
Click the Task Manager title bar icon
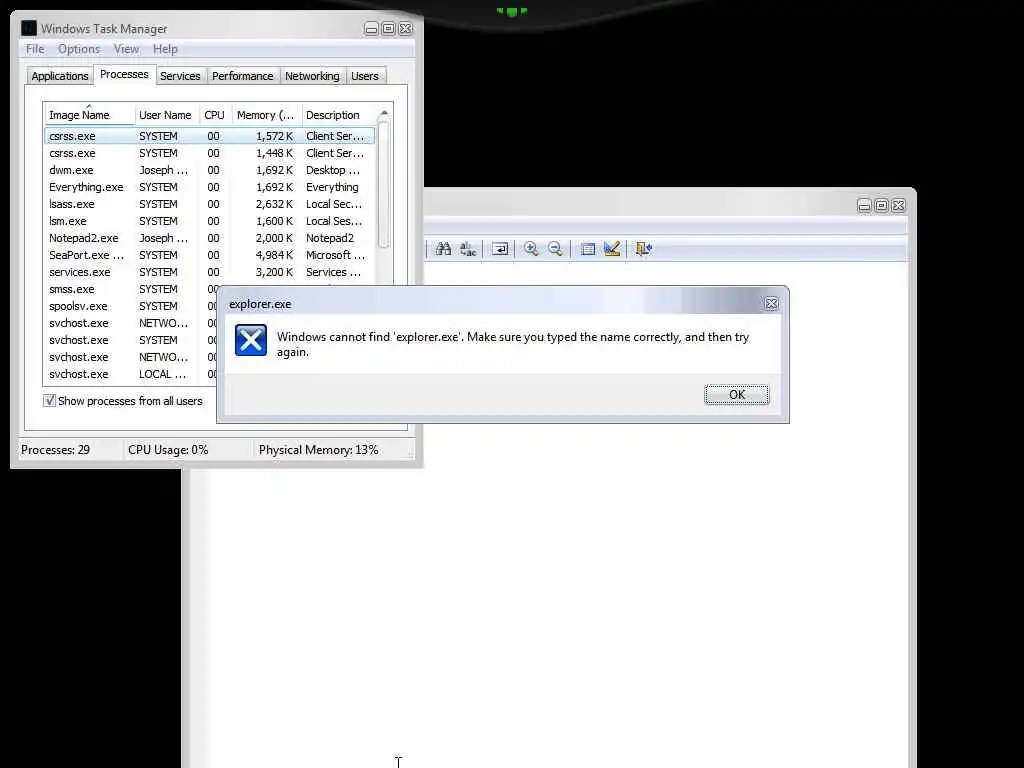[x=29, y=28]
